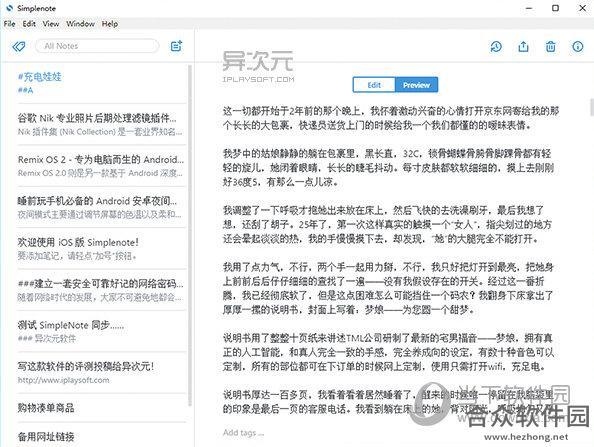Image resolution: width=594 pixels, height=447 pixels.
Task: Click paragraph starting 这一切都开始于2年前
Action: coord(391,118)
